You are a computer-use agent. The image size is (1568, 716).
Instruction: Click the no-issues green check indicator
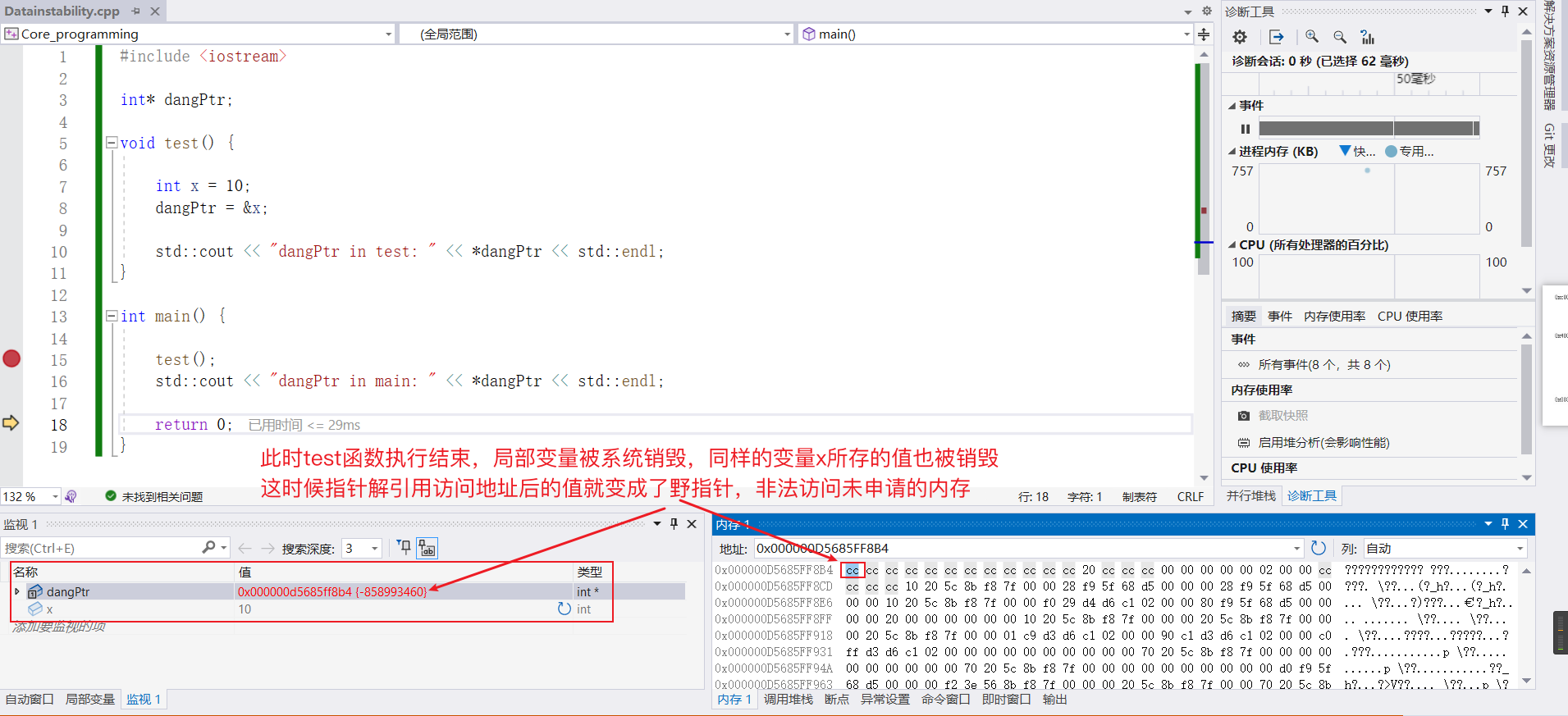pos(111,495)
